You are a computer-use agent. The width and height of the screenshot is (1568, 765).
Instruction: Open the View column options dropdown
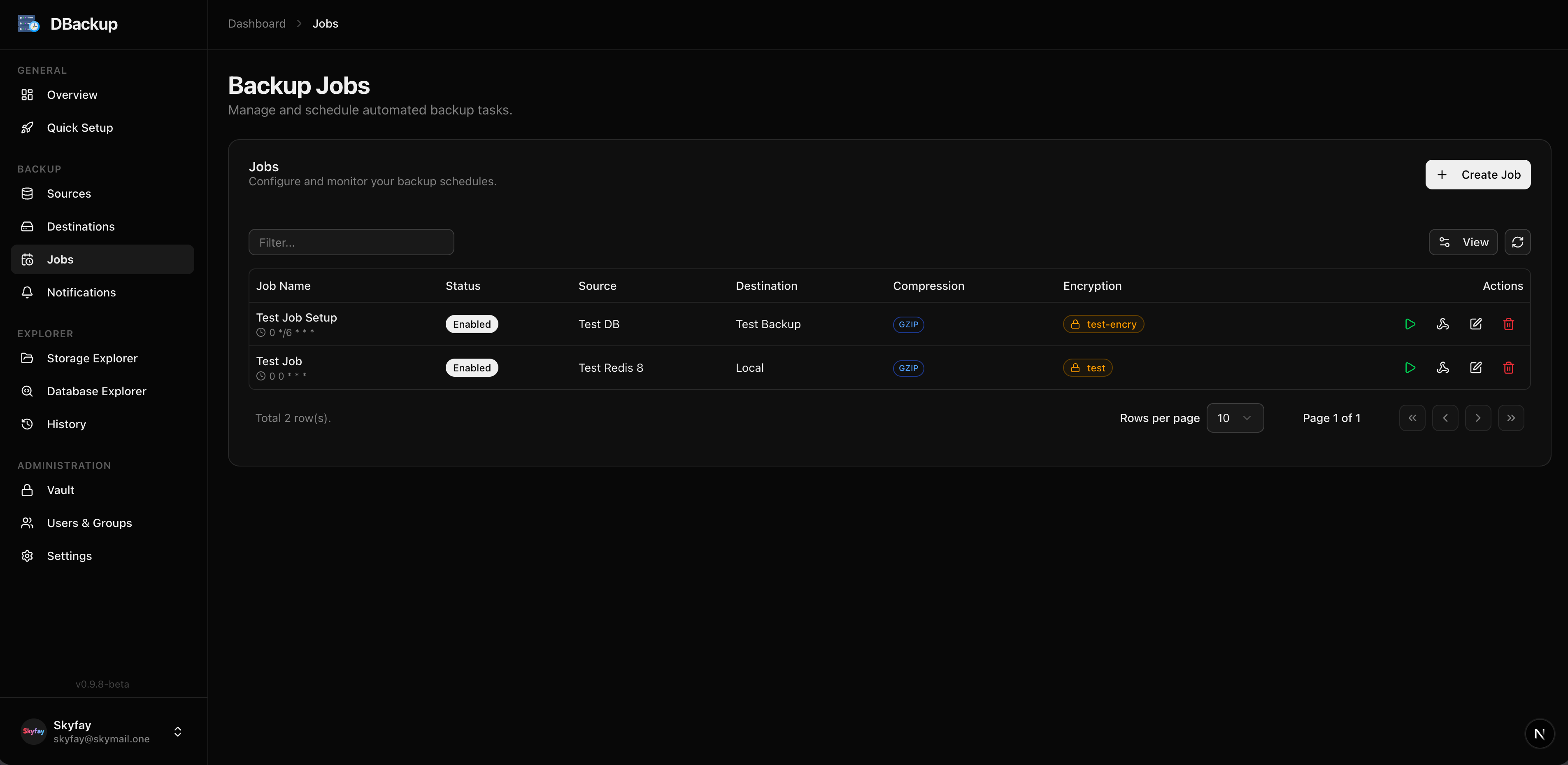pyautogui.click(x=1463, y=243)
